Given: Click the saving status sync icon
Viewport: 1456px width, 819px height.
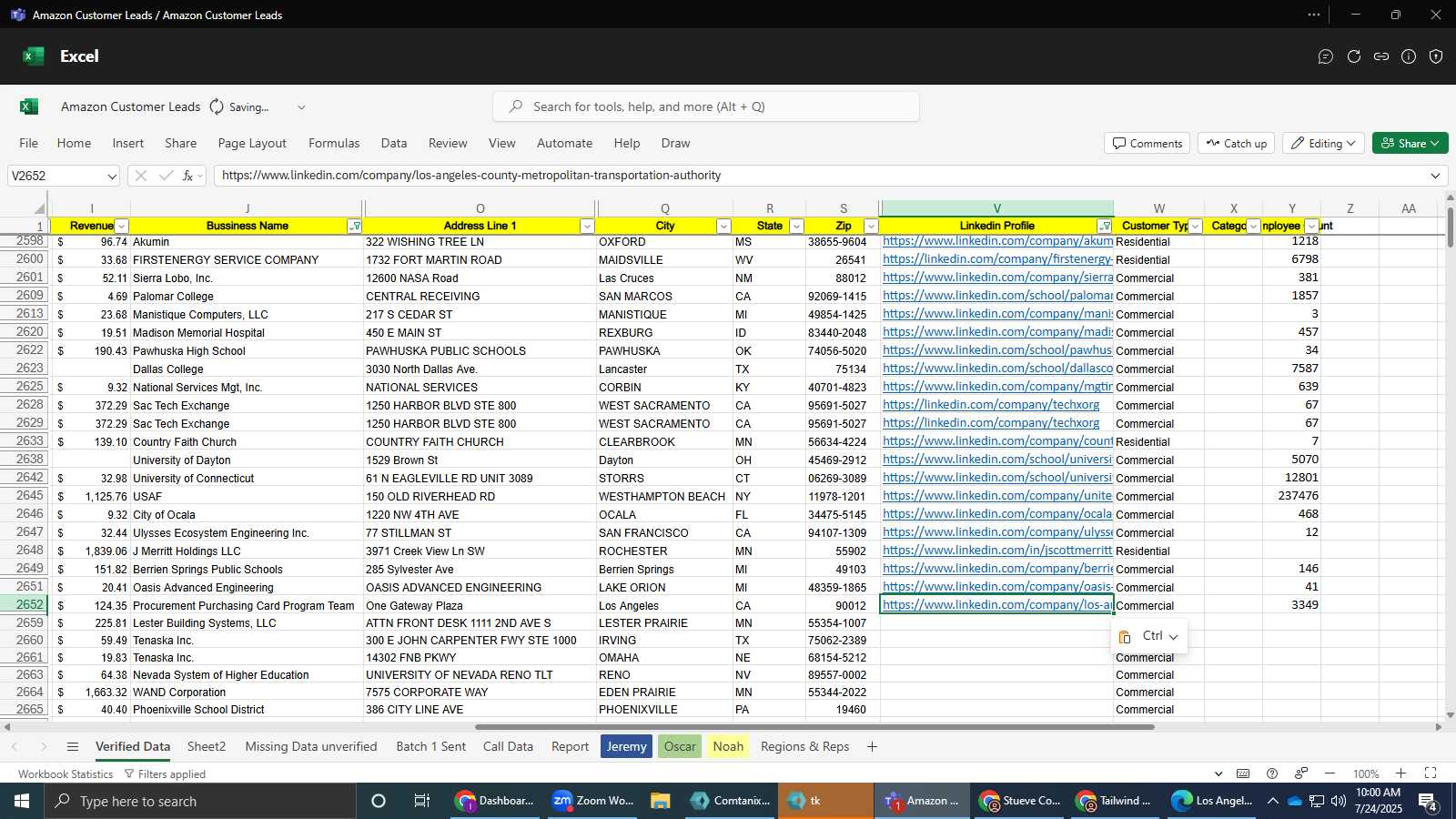Looking at the screenshot, I should (x=217, y=106).
